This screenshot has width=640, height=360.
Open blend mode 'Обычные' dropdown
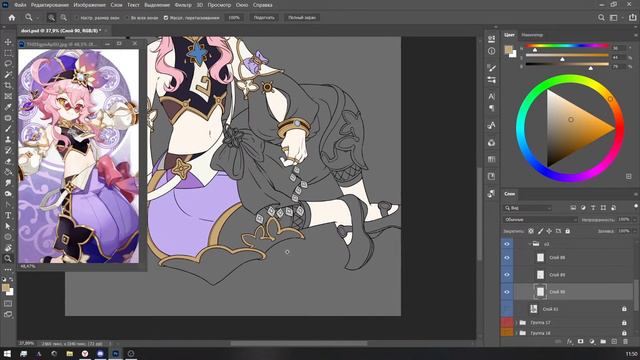(540, 220)
